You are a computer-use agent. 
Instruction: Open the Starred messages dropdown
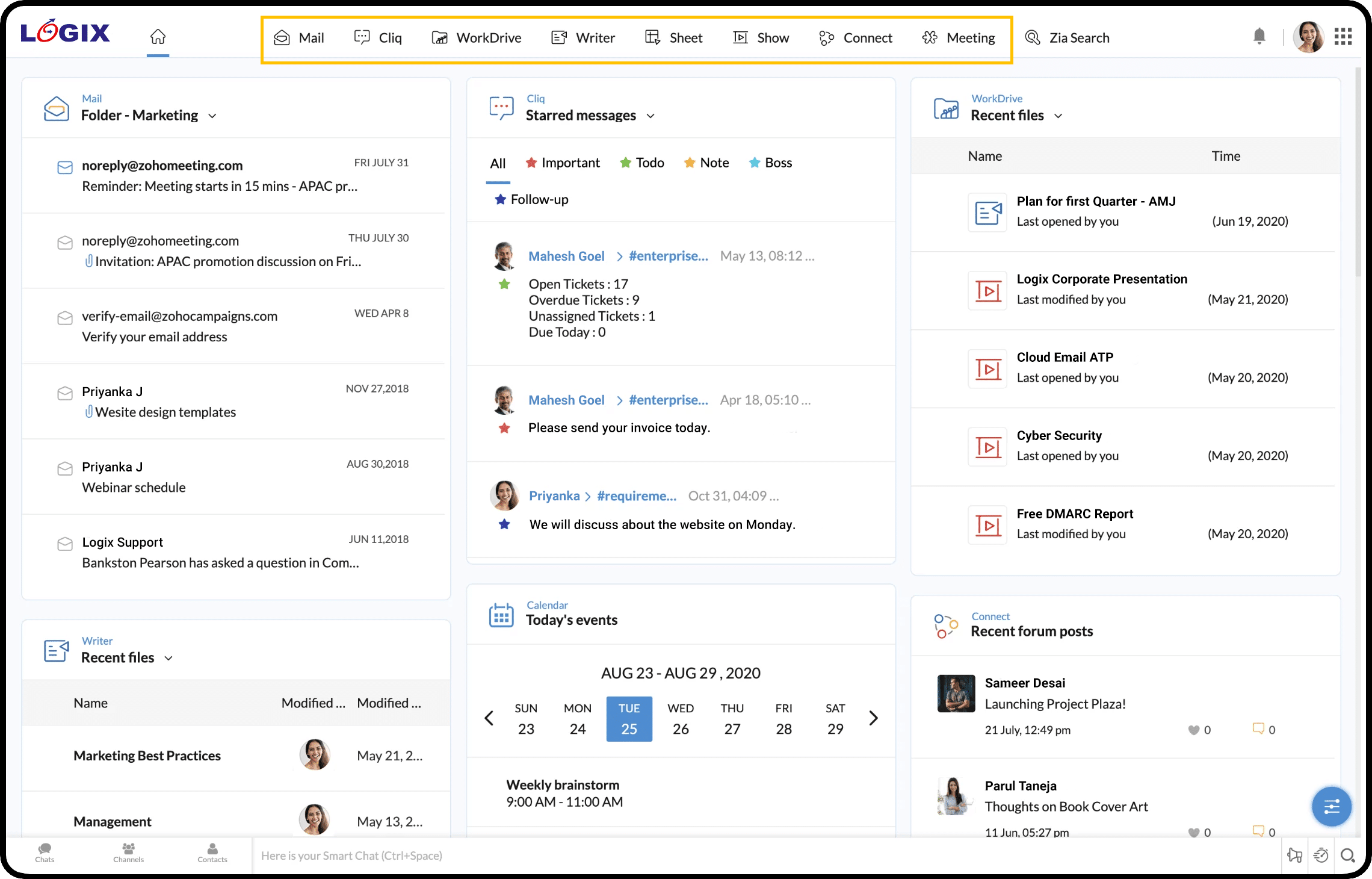[650, 116]
